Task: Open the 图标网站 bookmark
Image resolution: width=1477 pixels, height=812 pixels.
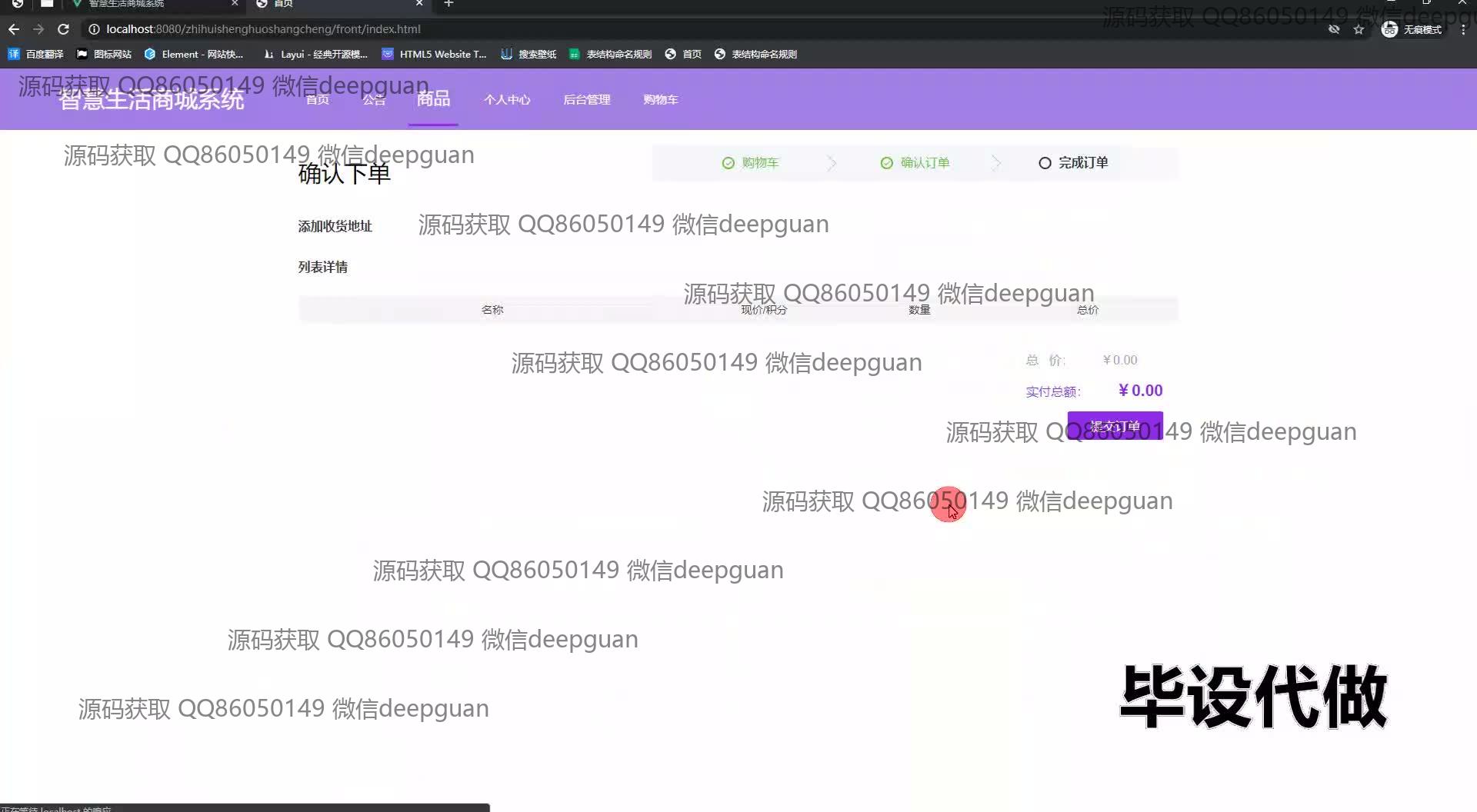Action: tap(104, 54)
